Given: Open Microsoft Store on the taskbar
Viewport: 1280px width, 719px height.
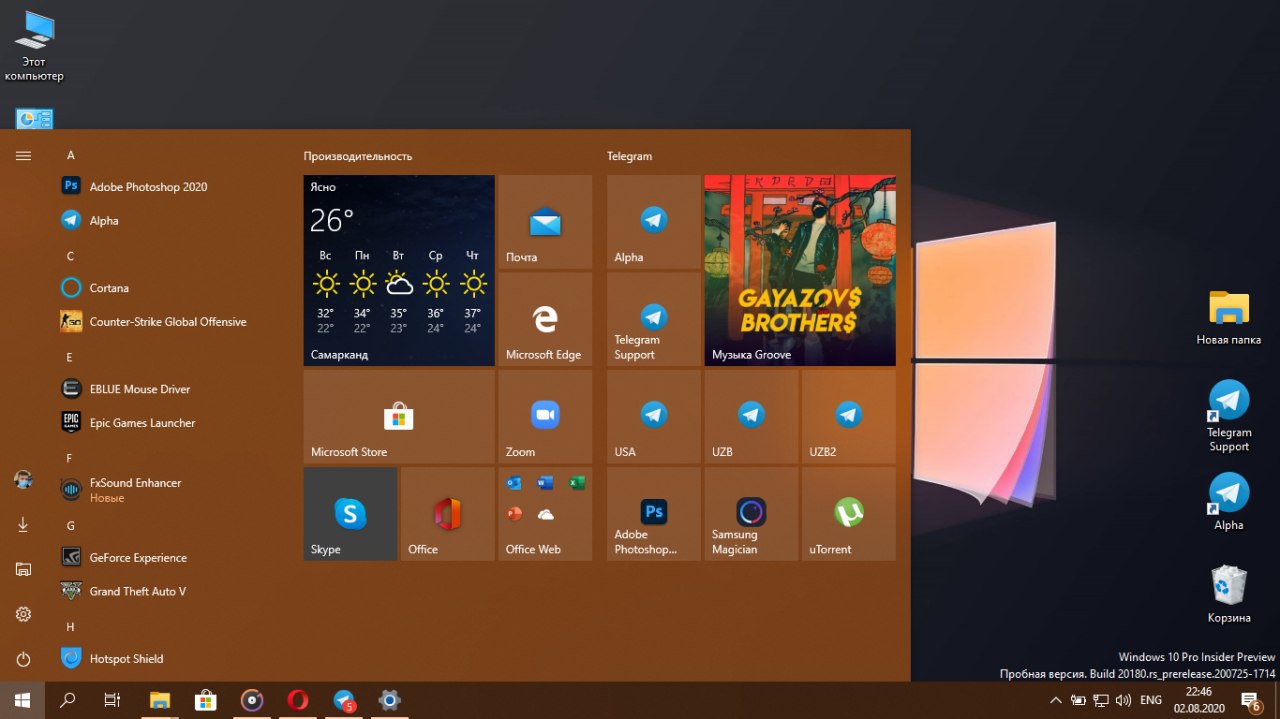Looking at the screenshot, I should (206, 700).
